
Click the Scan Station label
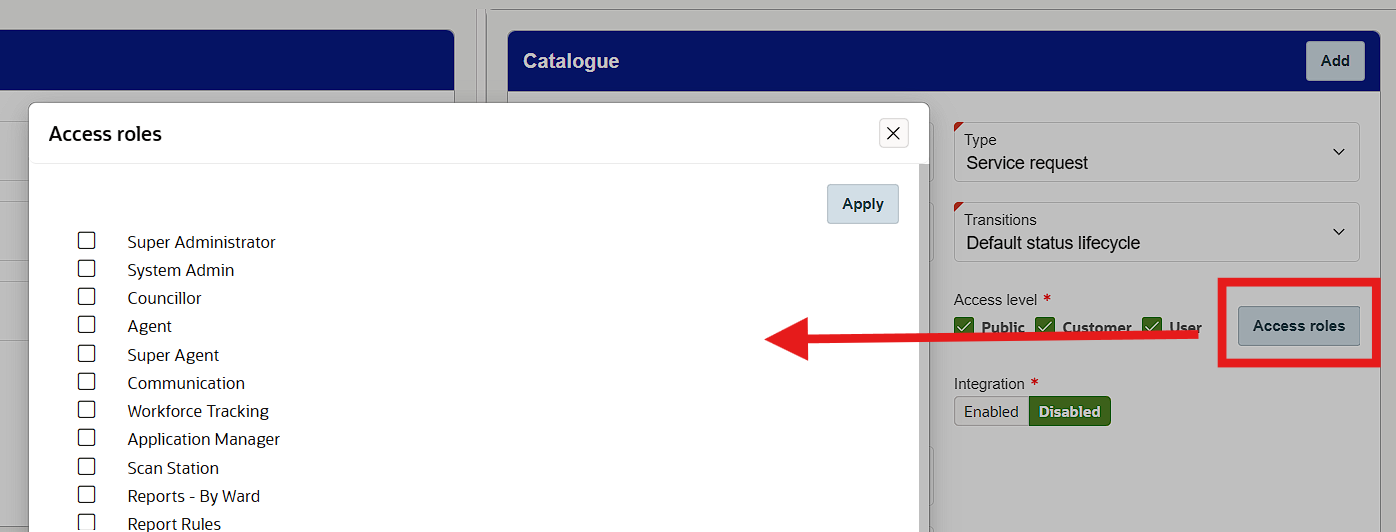[x=173, y=468]
